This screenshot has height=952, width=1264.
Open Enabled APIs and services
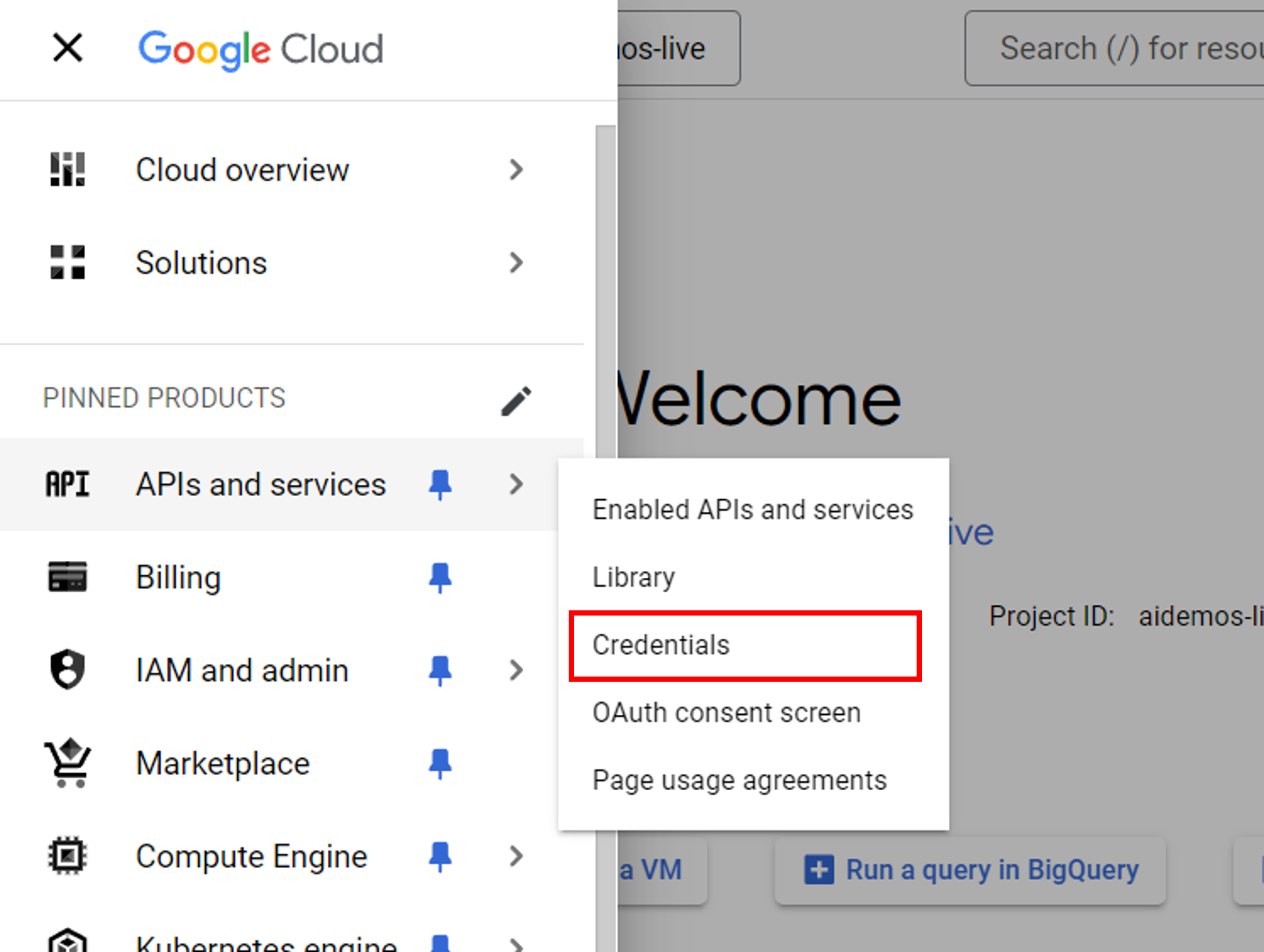pyautogui.click(x=753, y=509)
